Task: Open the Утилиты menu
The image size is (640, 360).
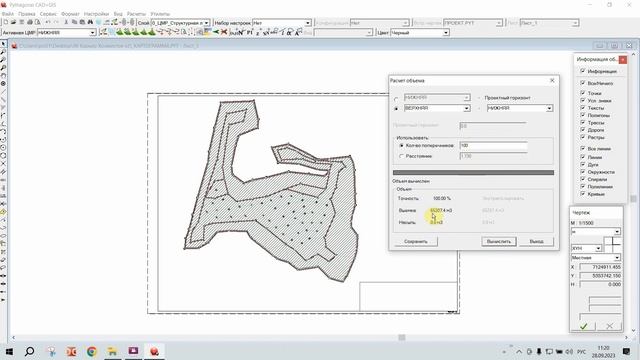Action: (x=160, y=13)
